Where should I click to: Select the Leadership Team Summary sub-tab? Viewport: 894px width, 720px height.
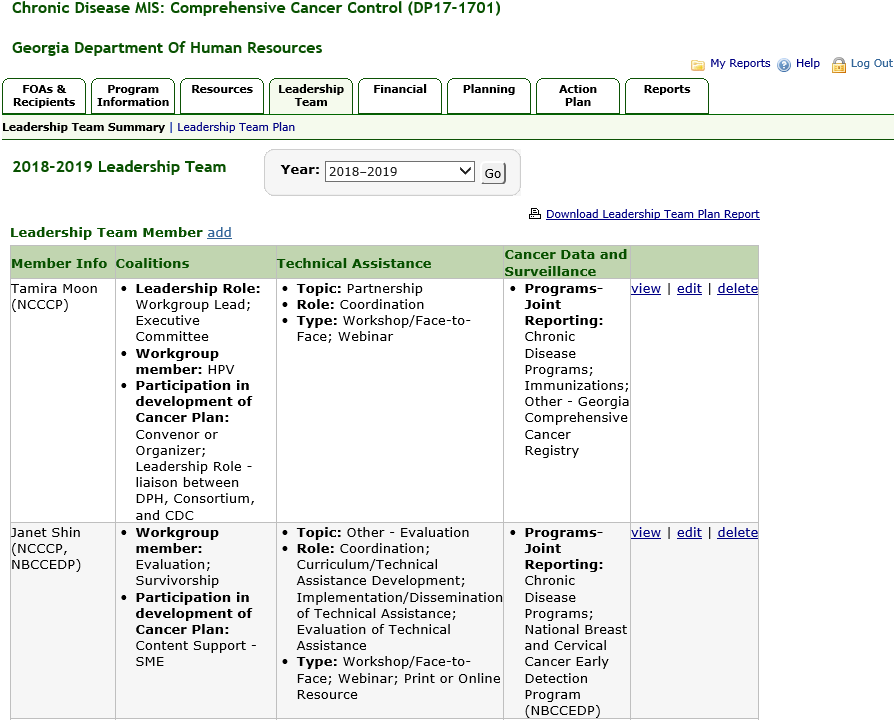pyautogui.click(x=83, y=127)
